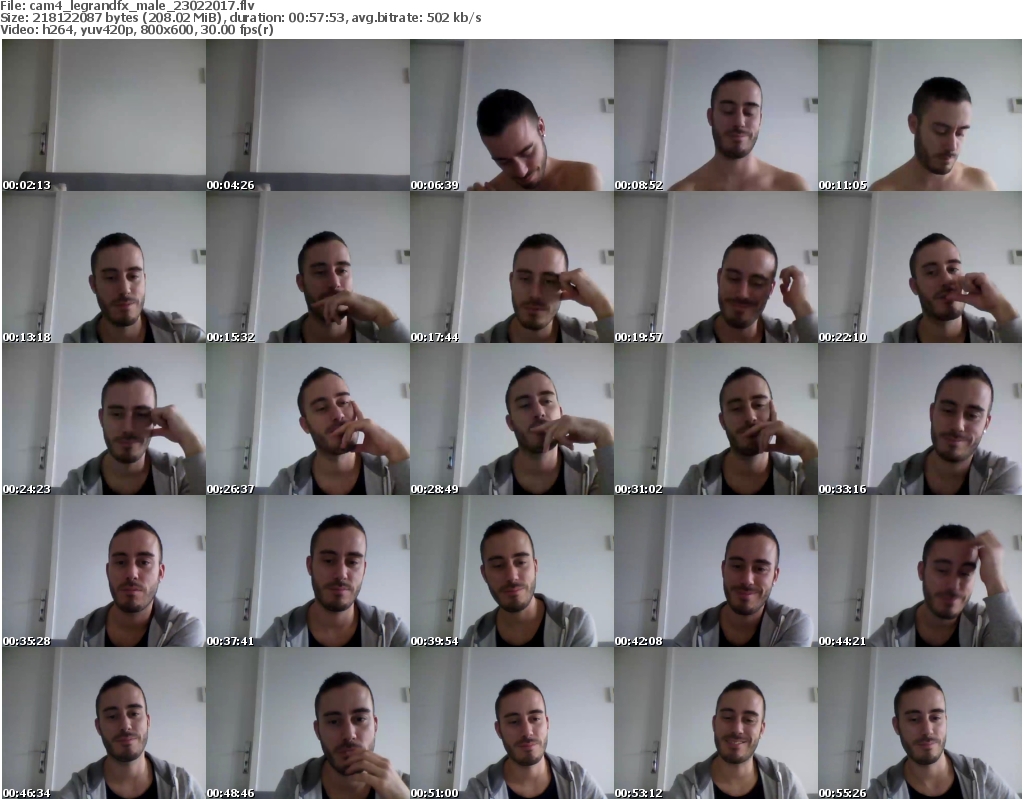Viewport: 1024px width, 799px height.
Task: Click the 'File:' filename header line
Action: pos(127,6)
